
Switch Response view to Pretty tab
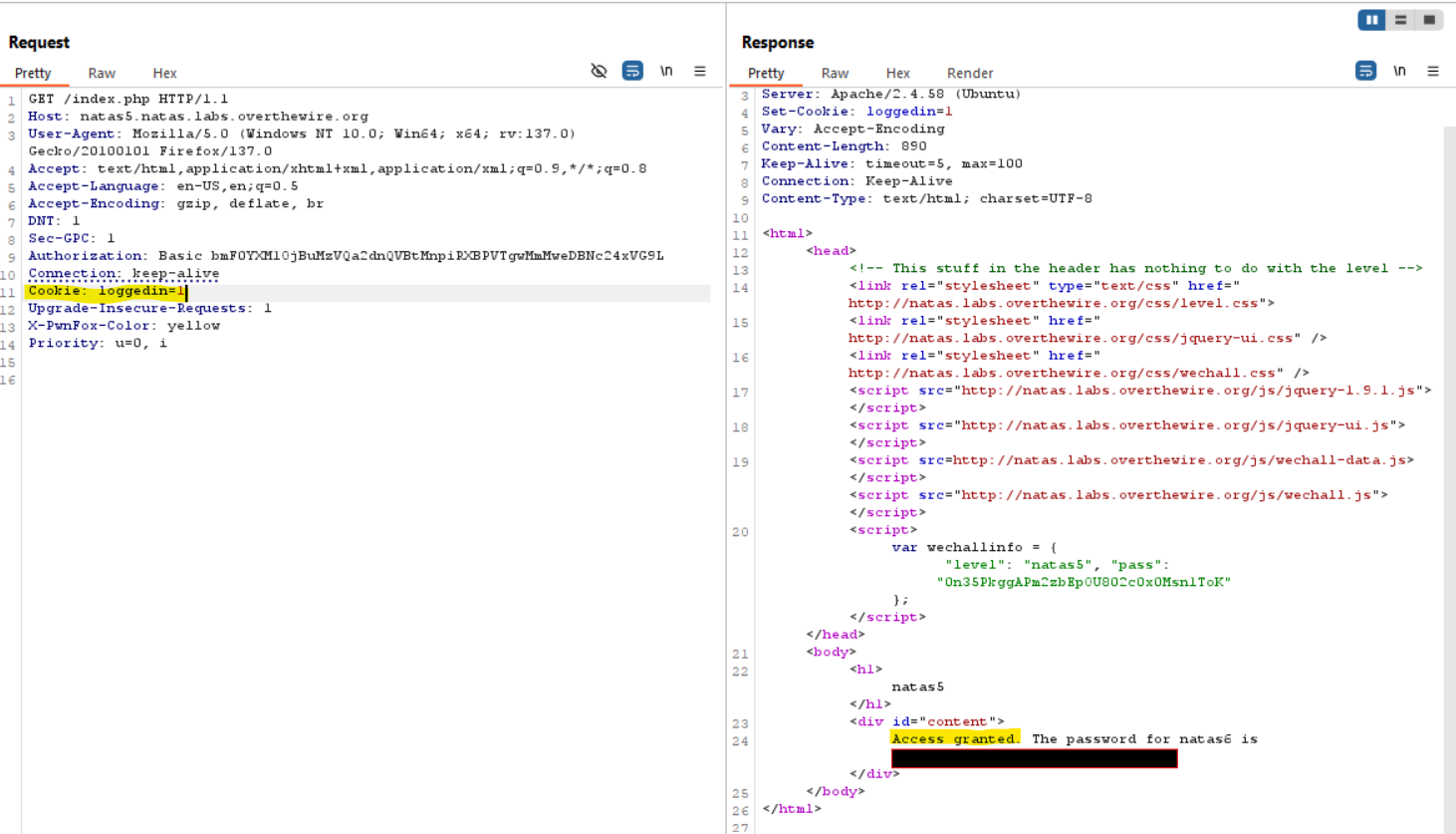coord(766,73)
